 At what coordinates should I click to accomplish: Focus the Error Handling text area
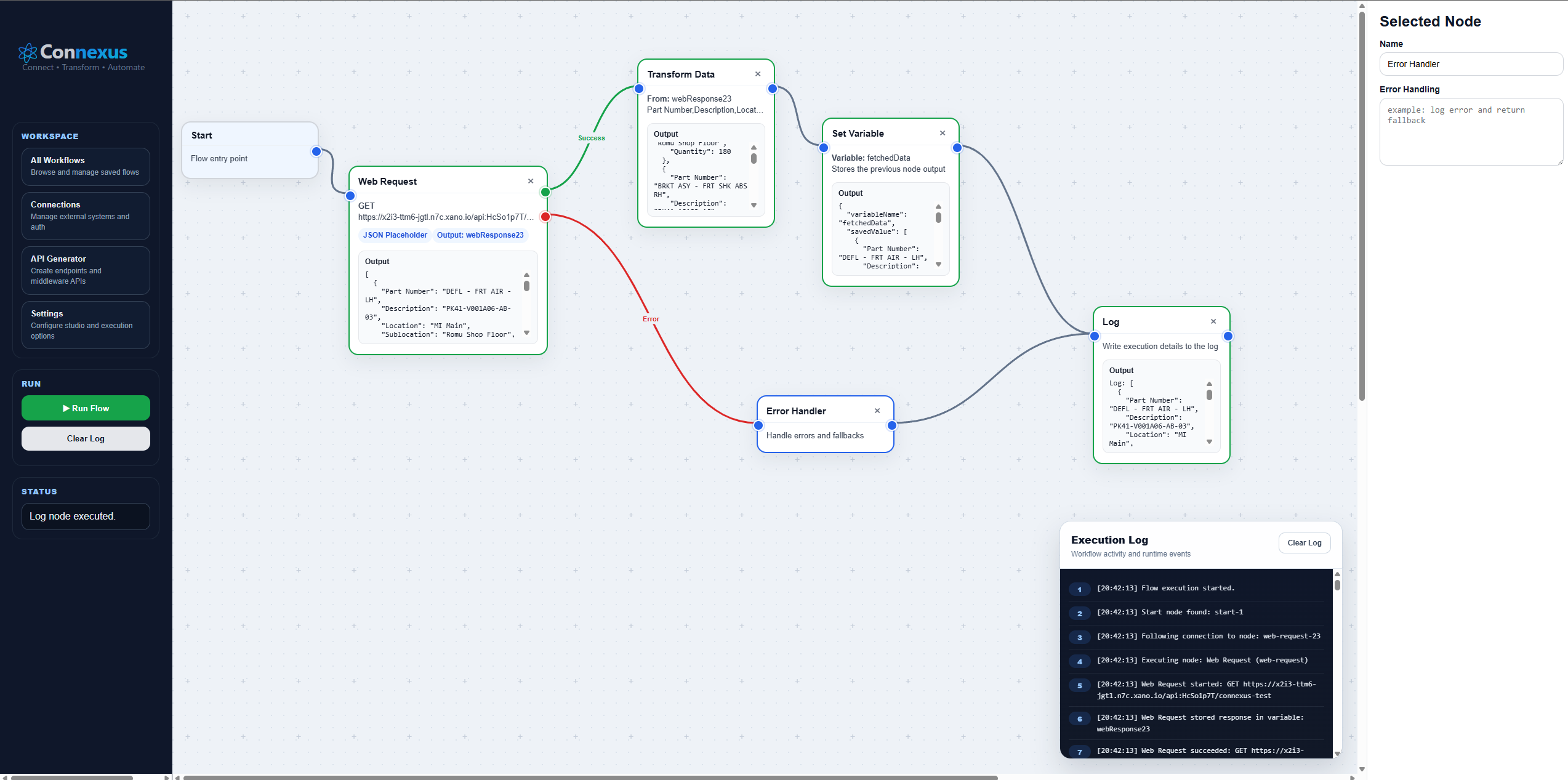point(1471,132)
